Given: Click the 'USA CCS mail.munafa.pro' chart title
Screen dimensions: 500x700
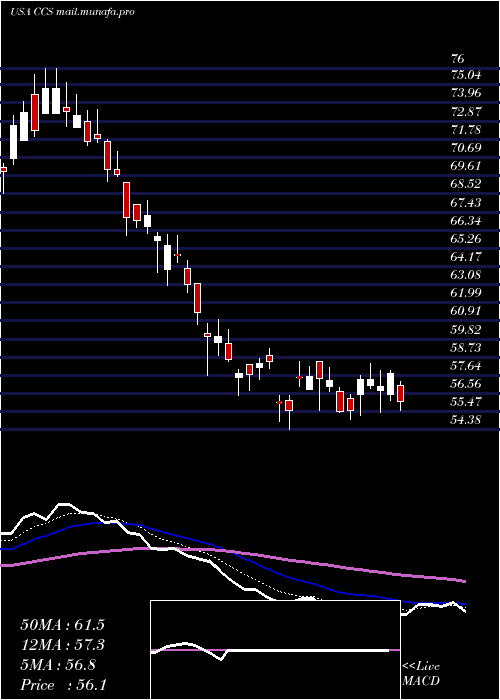Looking at the screenshot, I should pos(72,12).
